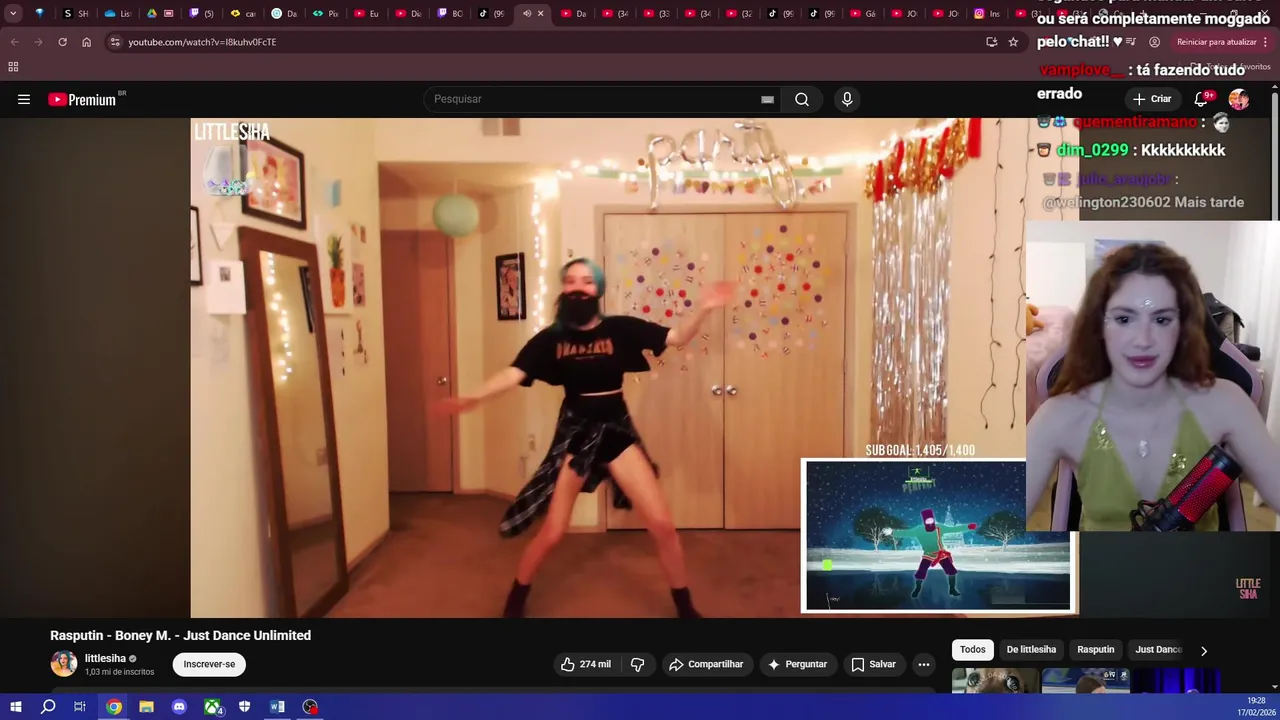This screenshot has width=1280, height=720.
Task: View site information icon in address bar
Action: [115, 42]
